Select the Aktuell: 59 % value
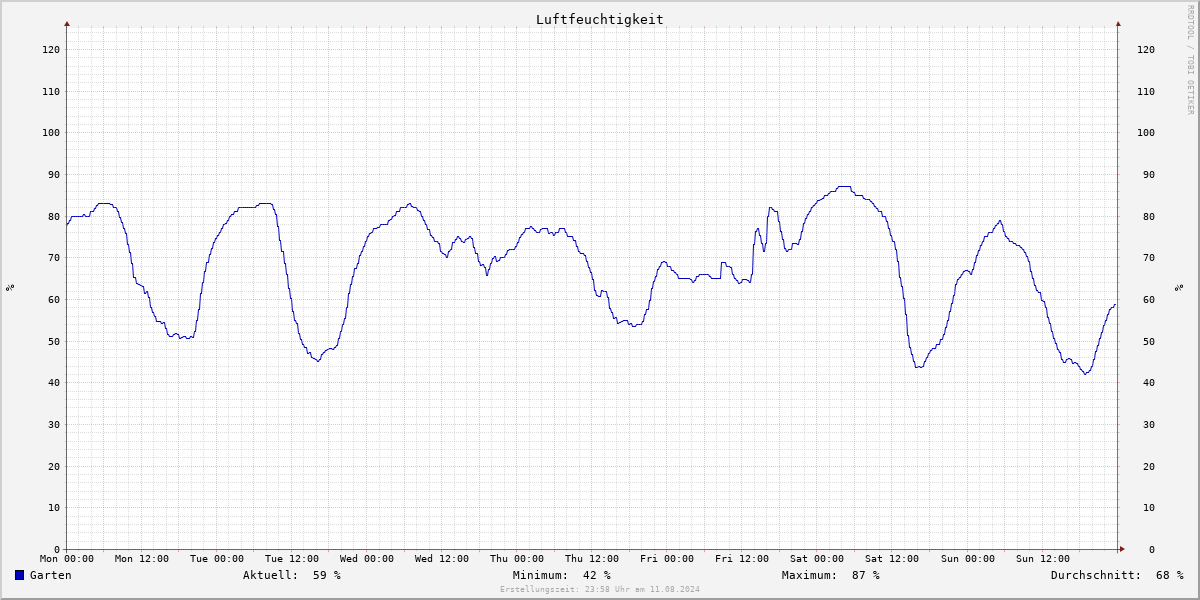The width and height of the screenshot is (1200, 600). pos(292,575)
